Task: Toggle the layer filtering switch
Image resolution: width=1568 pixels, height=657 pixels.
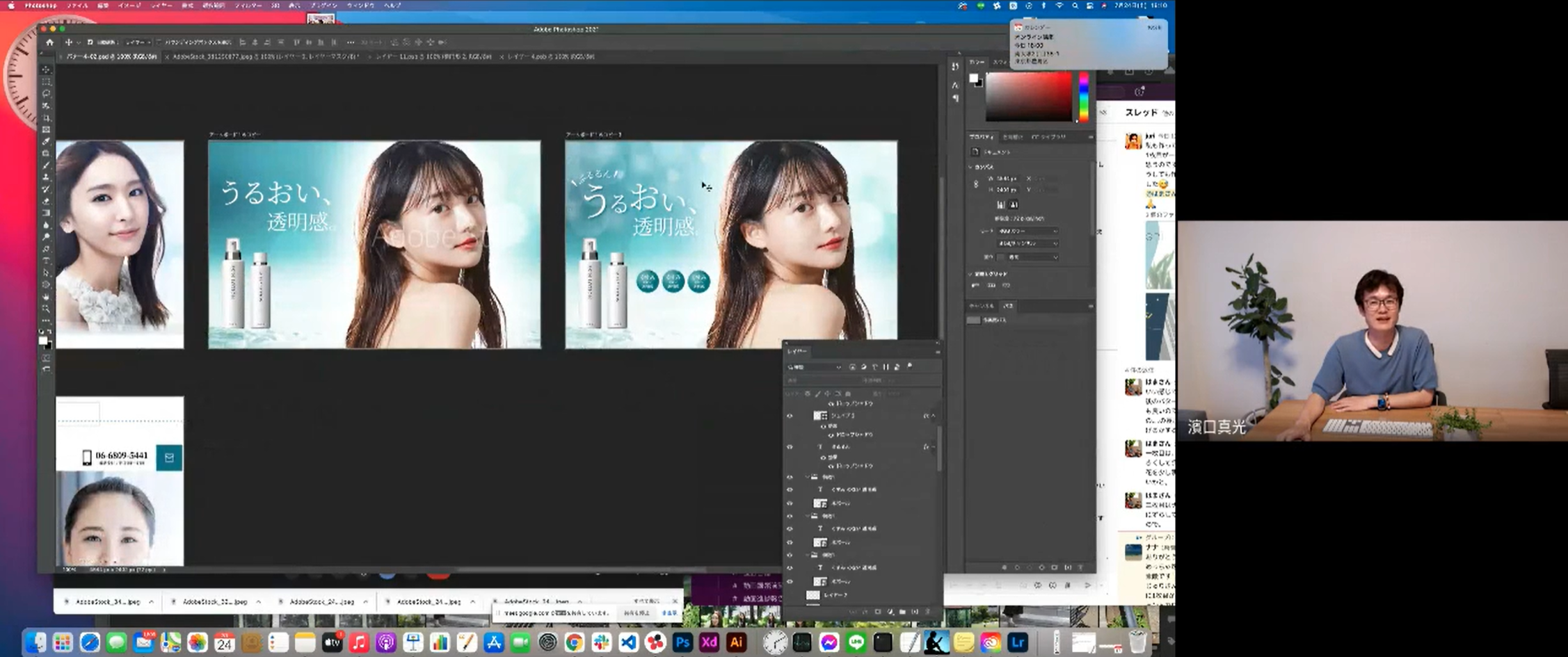Action: 910,366
